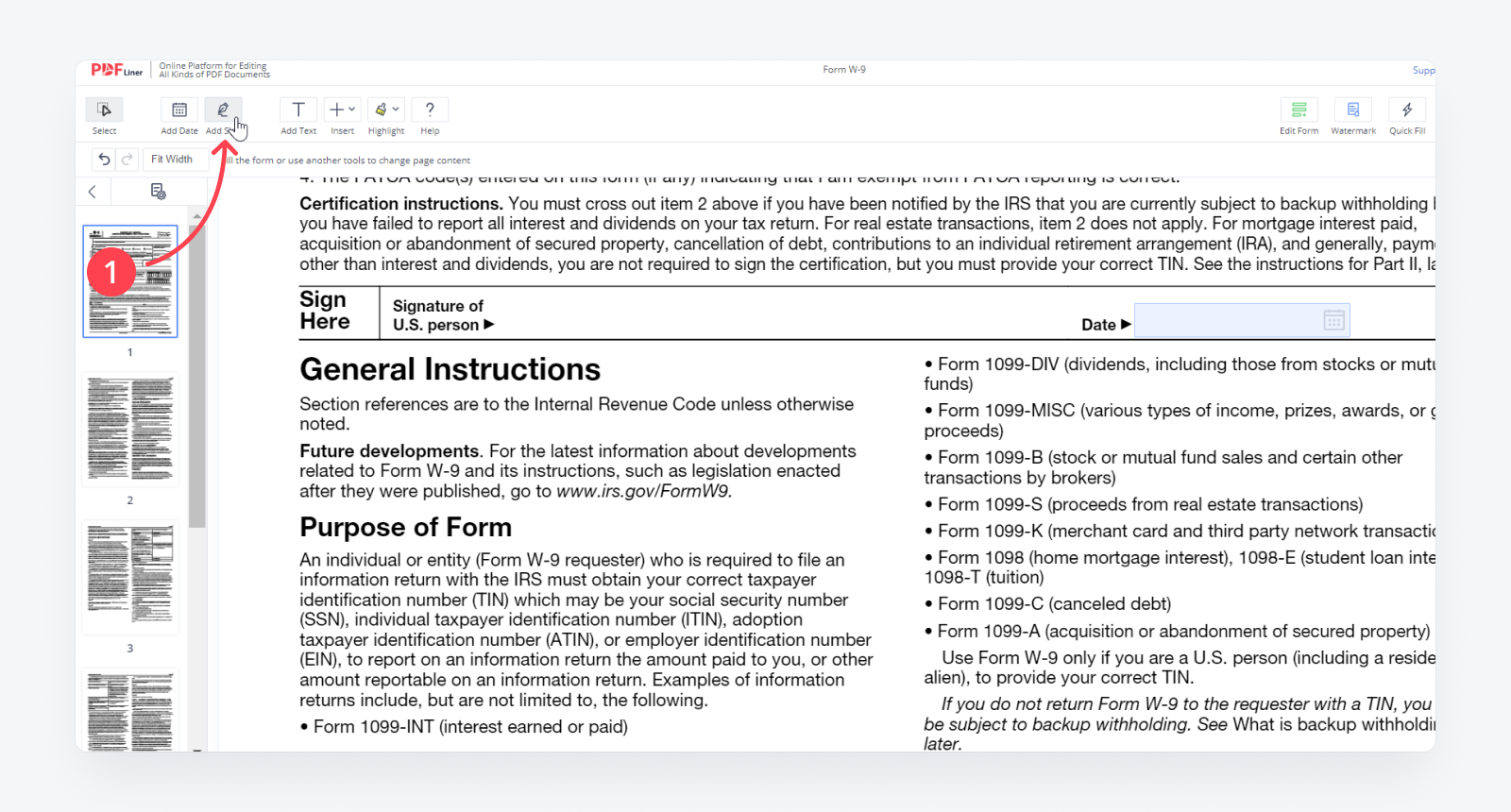
Task: Select the Select cursor tool
Action: (104, 110)
